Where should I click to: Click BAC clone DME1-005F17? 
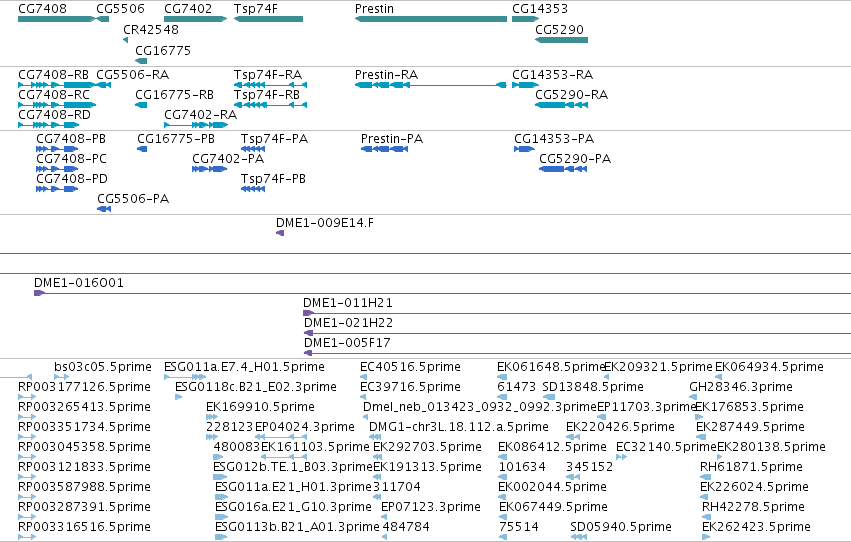coord(347,343)
